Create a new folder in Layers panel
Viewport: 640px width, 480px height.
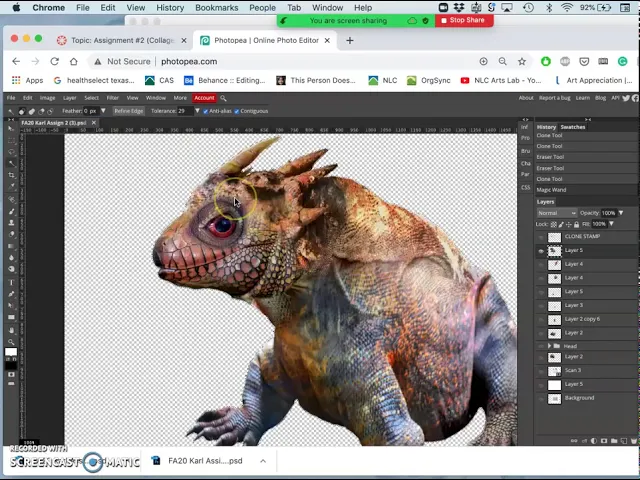pos(613,441)
